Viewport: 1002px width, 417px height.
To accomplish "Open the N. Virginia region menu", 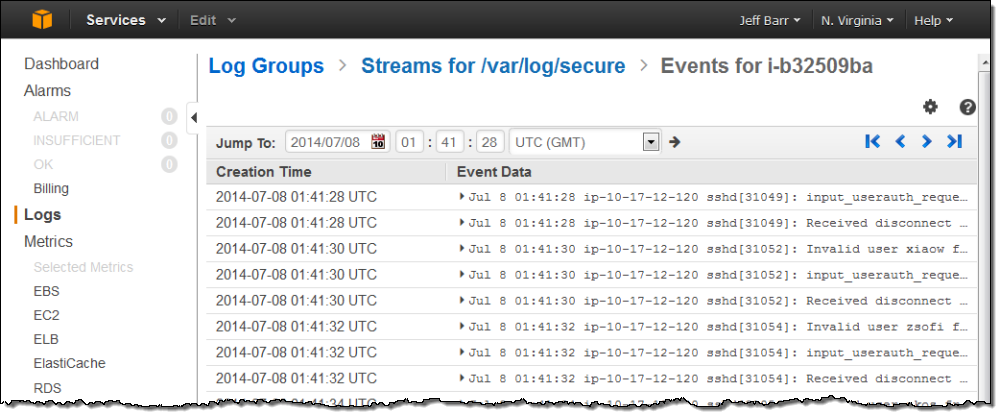I will point(856,20).
